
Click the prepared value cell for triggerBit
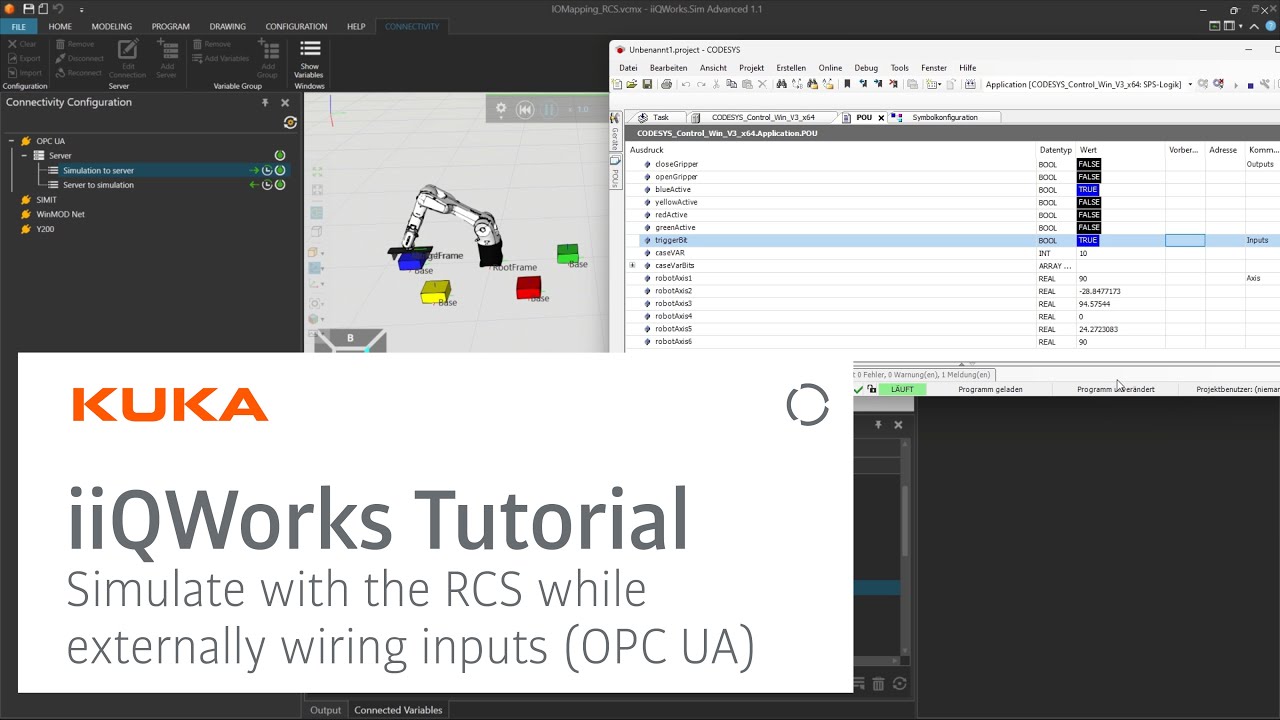(1184, 241)
